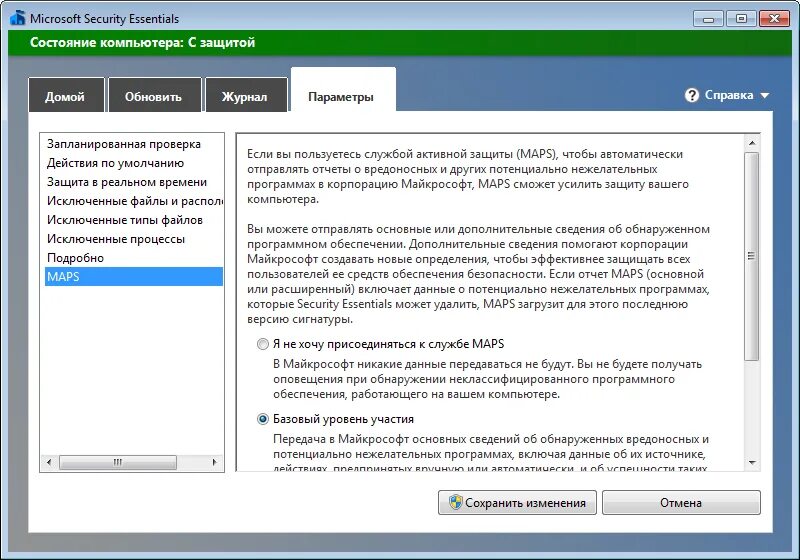Click the settings list horizontal scrollbar thumb
Screen dimensions: 800x560
pyautogui.click(x=118, y=462)
